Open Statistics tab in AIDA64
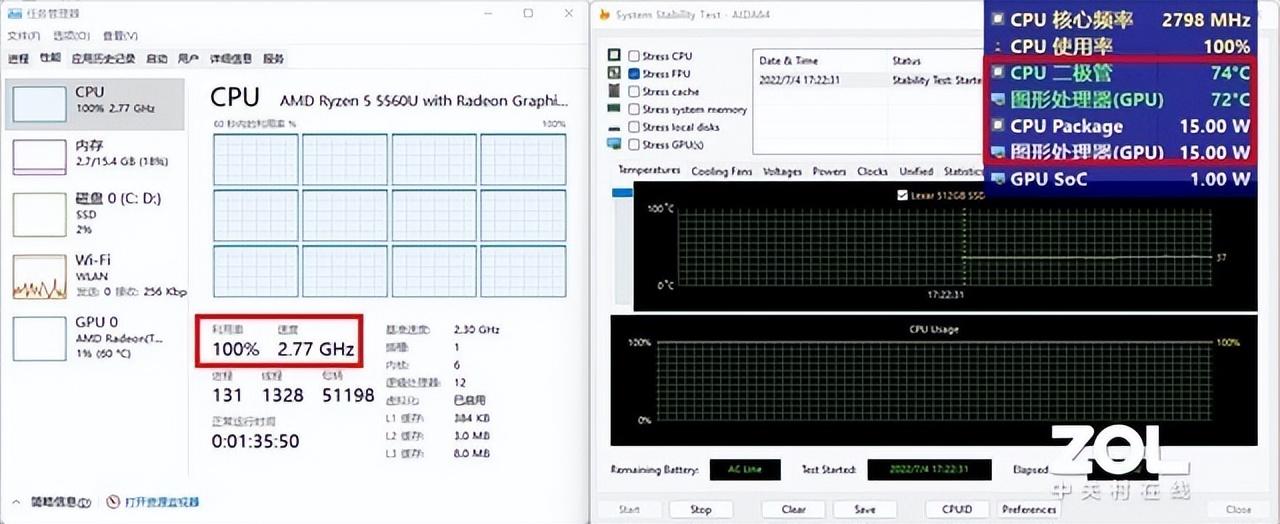This screenshot has width=1280, height=524. coord(963,172)
